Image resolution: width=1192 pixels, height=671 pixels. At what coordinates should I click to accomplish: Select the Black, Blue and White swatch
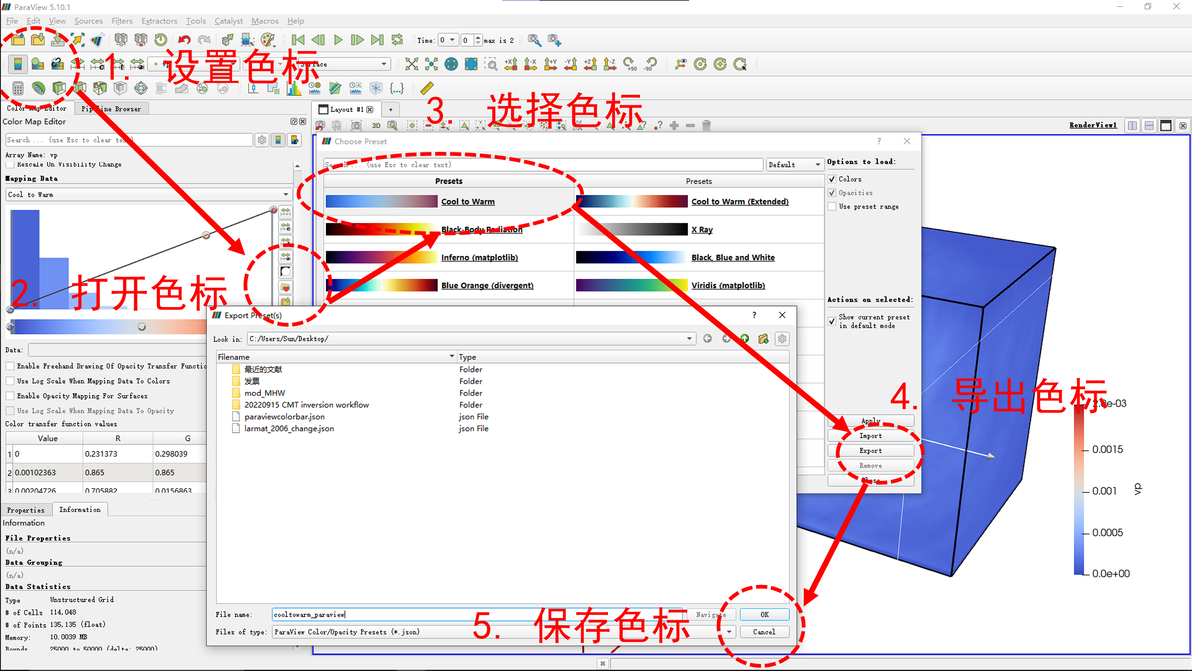pos(632,258)
